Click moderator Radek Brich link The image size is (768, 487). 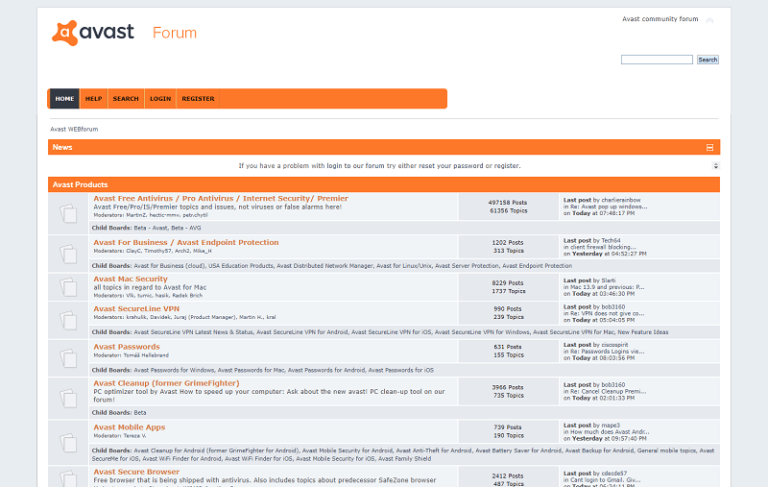(x=188, y=295)
